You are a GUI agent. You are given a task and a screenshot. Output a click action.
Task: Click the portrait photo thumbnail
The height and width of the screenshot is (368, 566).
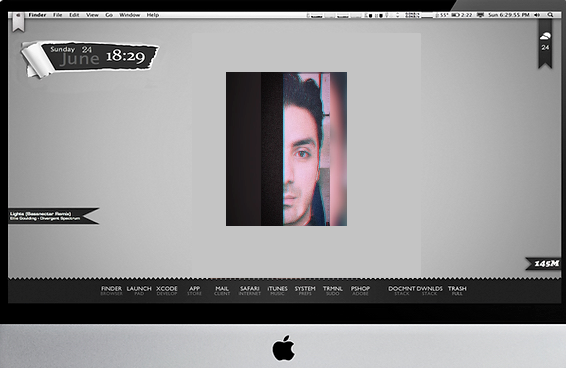pyautogui.click(x=286, y=149)
